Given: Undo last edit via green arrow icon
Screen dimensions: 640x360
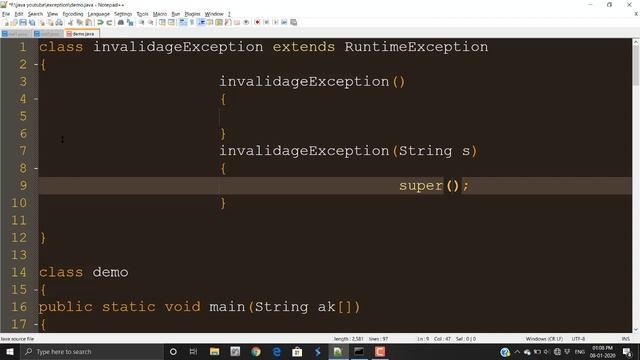Looking at the screenshot, I should click(x=100, y=22).
